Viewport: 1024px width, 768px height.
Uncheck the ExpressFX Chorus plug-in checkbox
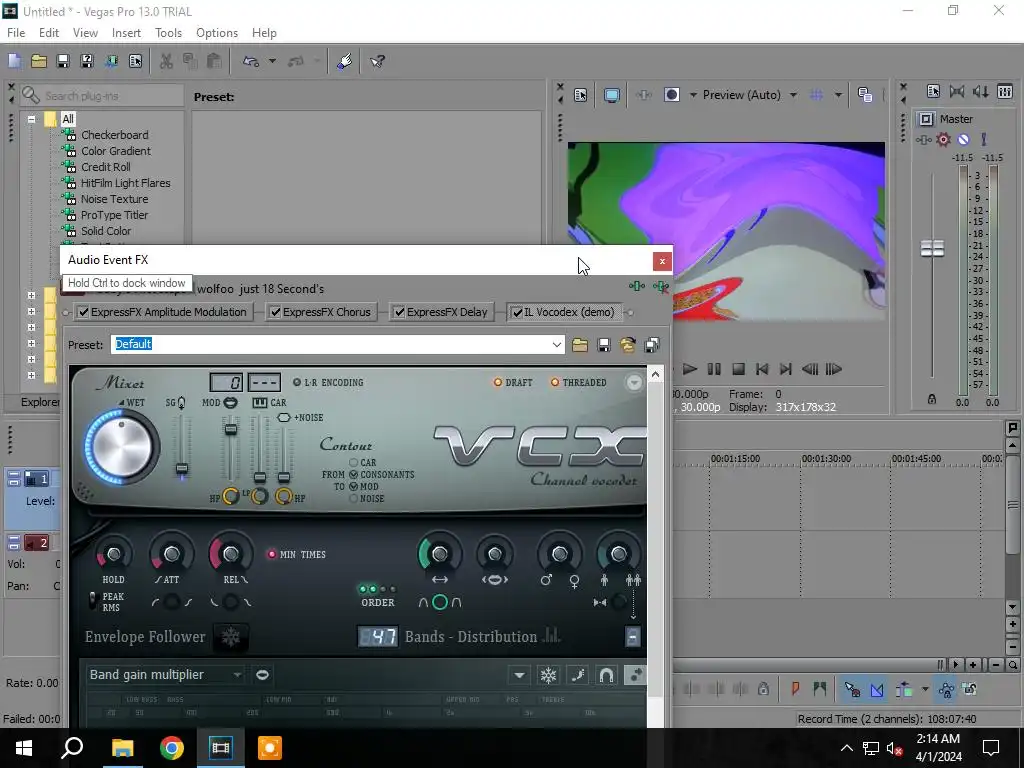276,312
